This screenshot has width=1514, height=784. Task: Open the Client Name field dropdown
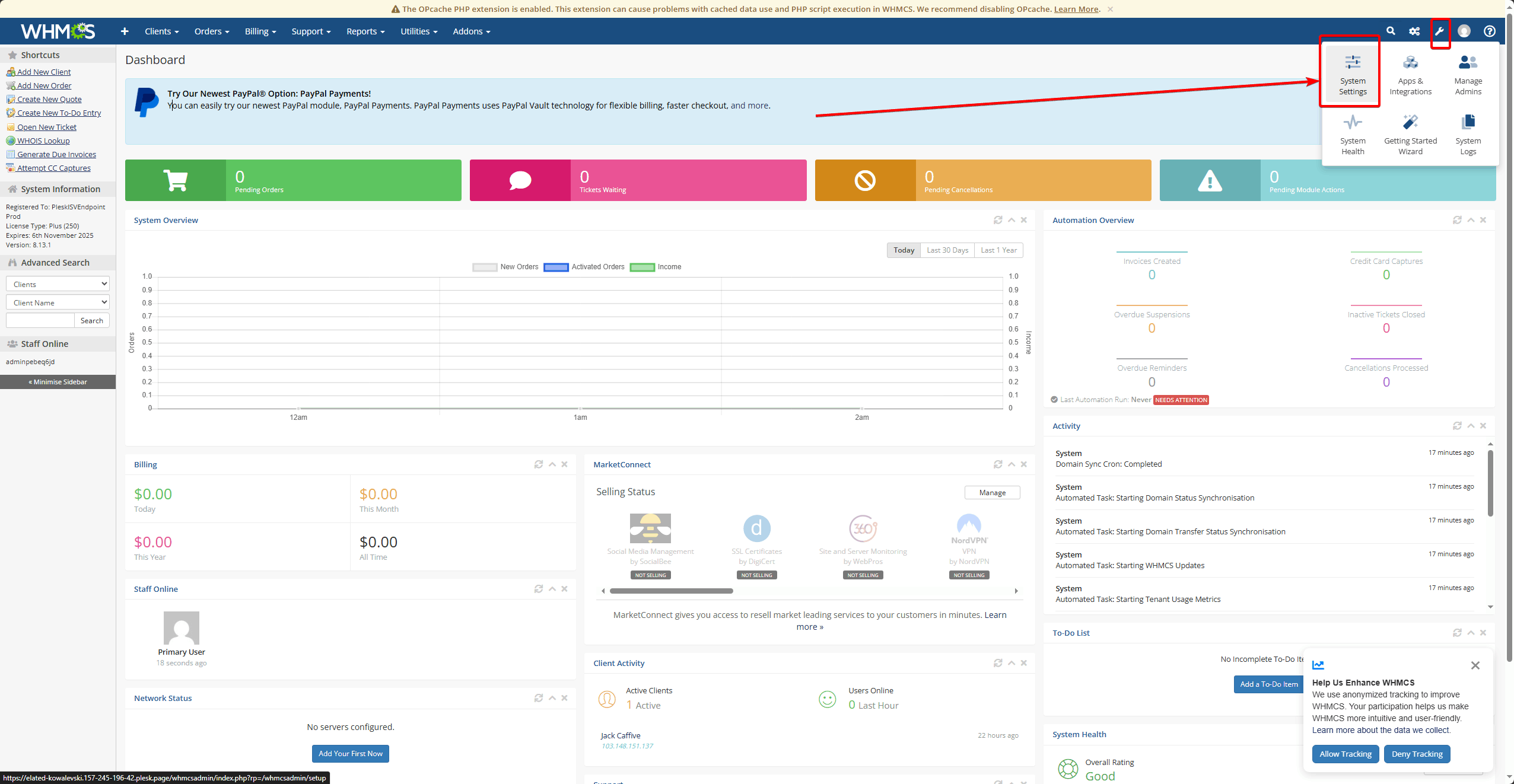coord(58,302)
